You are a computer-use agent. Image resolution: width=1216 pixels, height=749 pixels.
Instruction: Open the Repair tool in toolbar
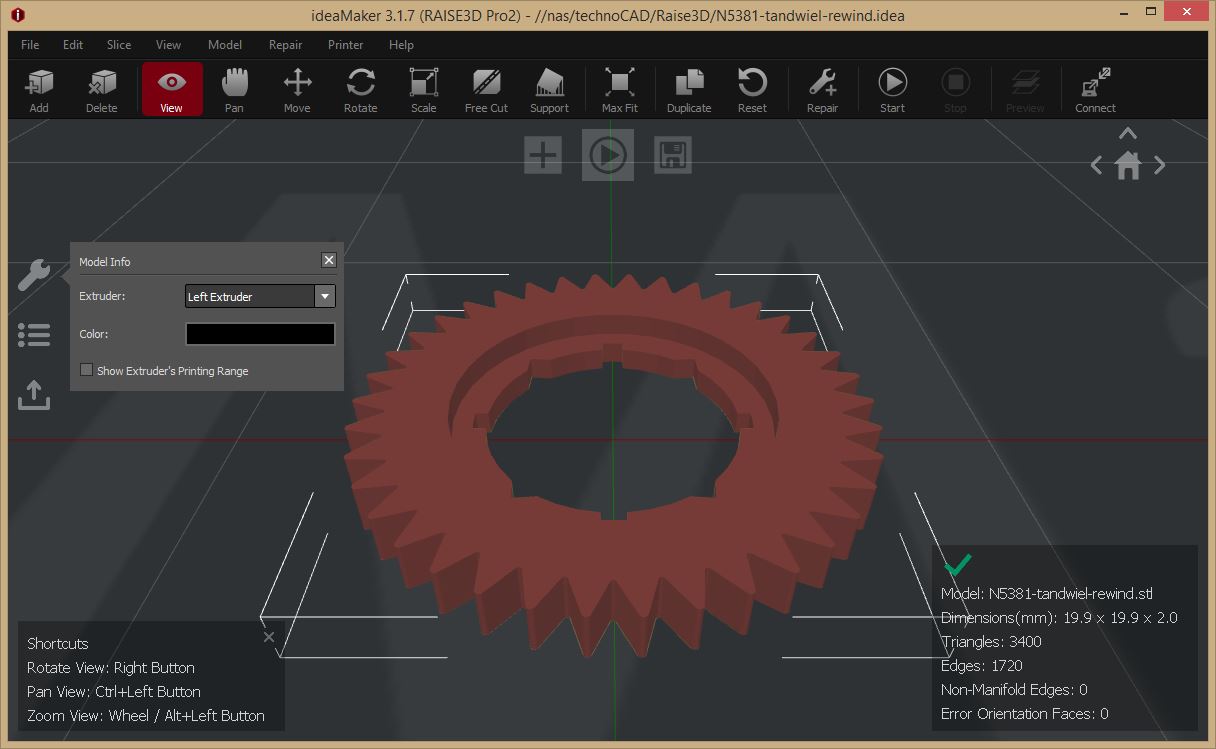[x=822, y=90]
